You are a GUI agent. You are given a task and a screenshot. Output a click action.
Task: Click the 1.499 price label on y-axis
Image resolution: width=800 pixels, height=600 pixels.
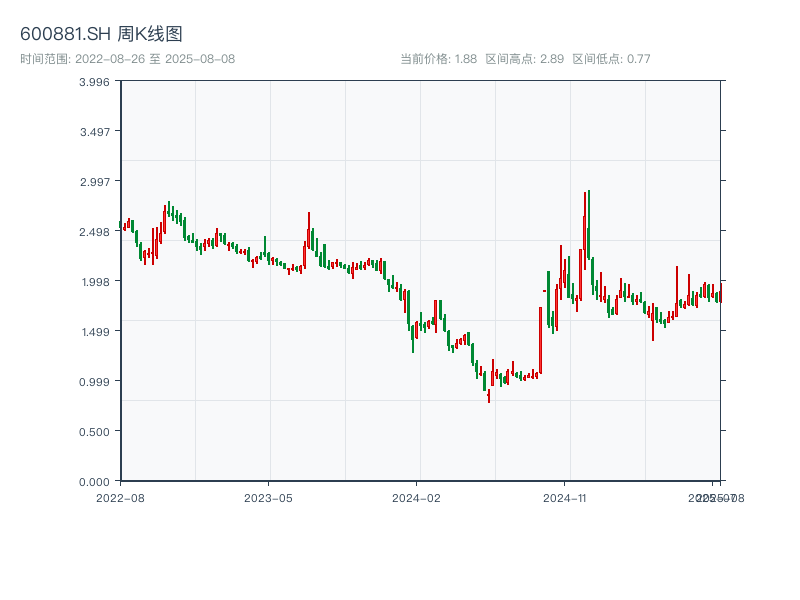point(94,332)
